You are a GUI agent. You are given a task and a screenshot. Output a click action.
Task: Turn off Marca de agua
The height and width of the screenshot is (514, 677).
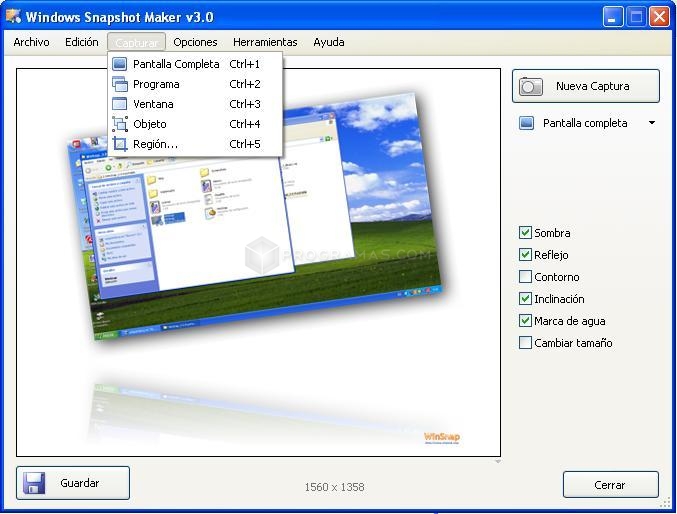[525, 321]
